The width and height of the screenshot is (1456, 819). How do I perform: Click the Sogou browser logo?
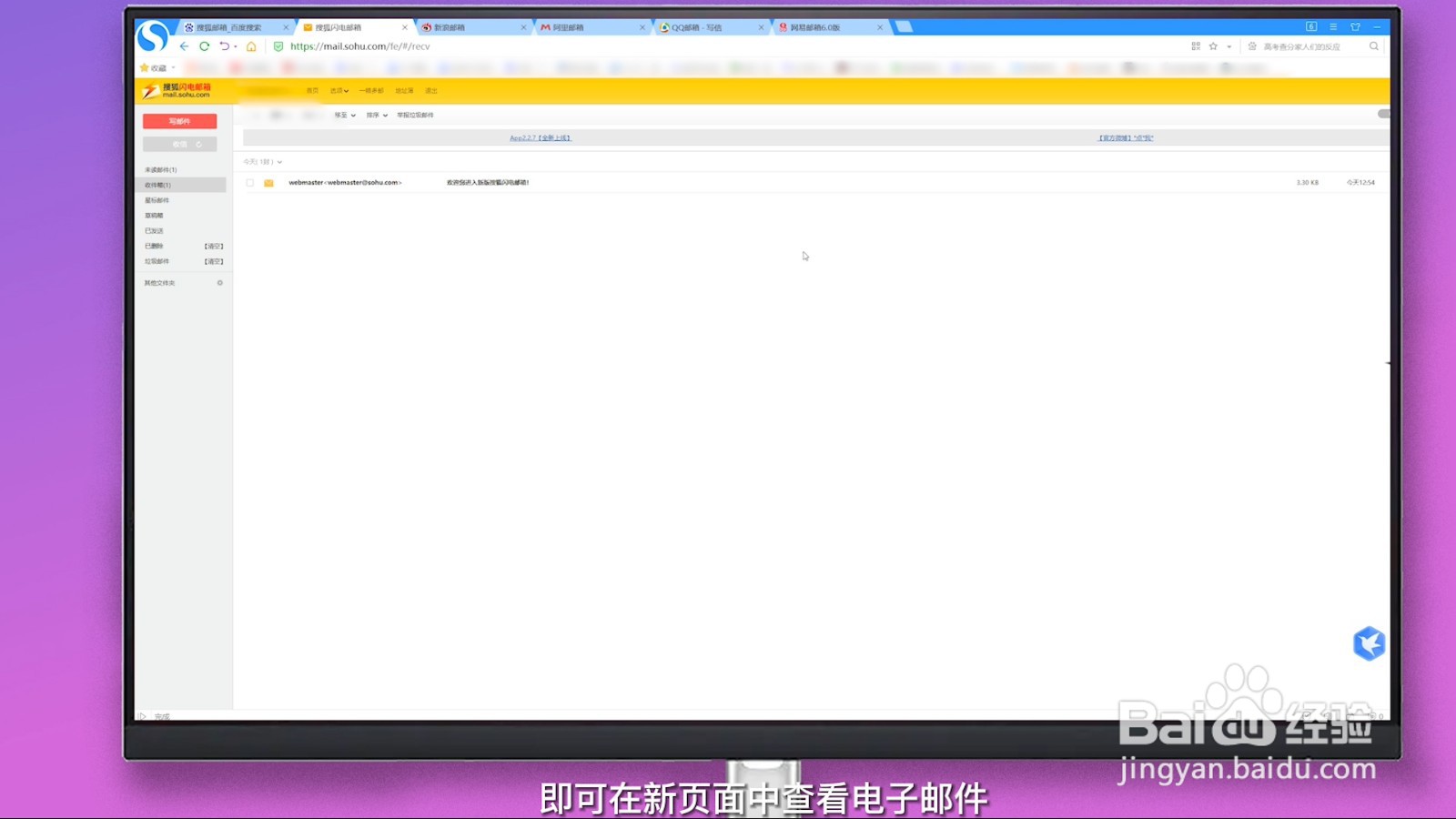pos(152,36)
